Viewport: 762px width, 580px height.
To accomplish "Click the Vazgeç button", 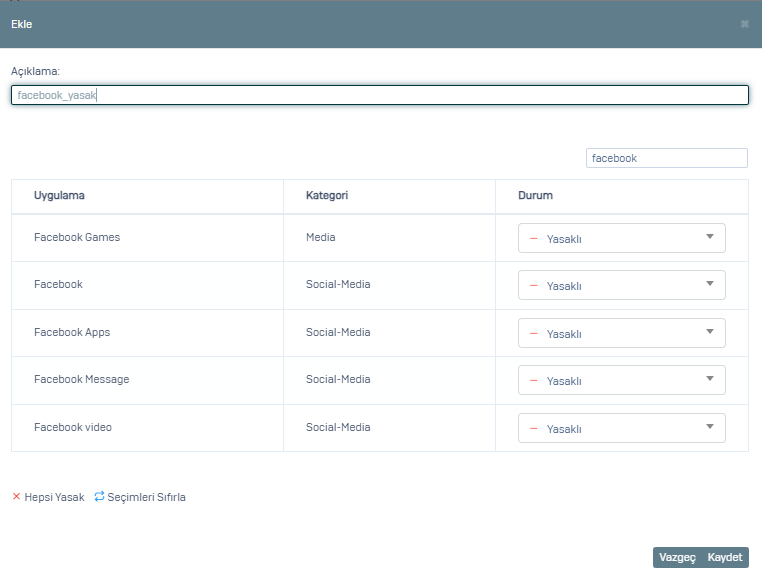I will (x=677, y=557).
